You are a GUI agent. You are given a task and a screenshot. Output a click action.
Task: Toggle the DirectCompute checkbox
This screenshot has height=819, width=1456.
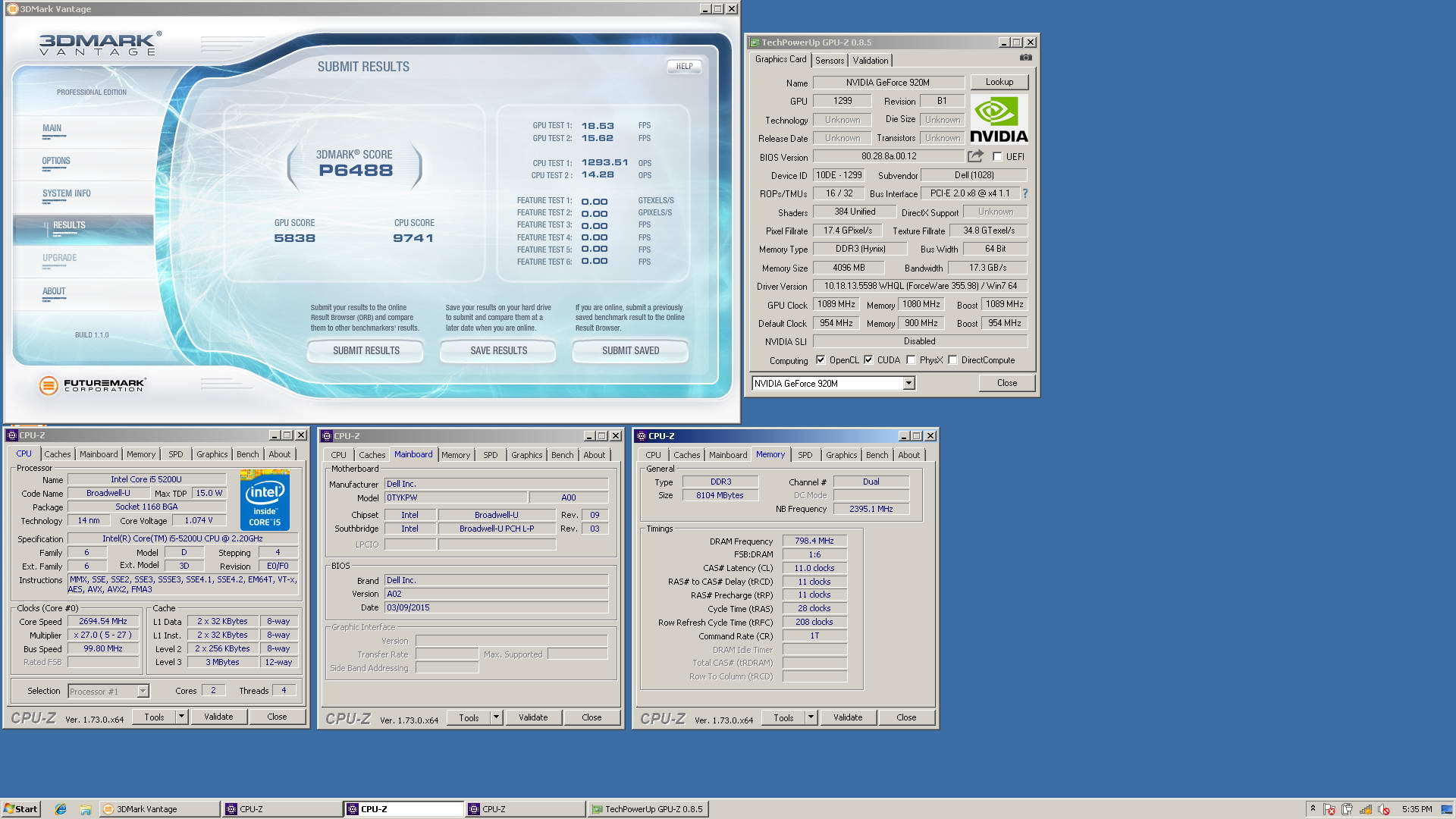click(x=952, y=360)
